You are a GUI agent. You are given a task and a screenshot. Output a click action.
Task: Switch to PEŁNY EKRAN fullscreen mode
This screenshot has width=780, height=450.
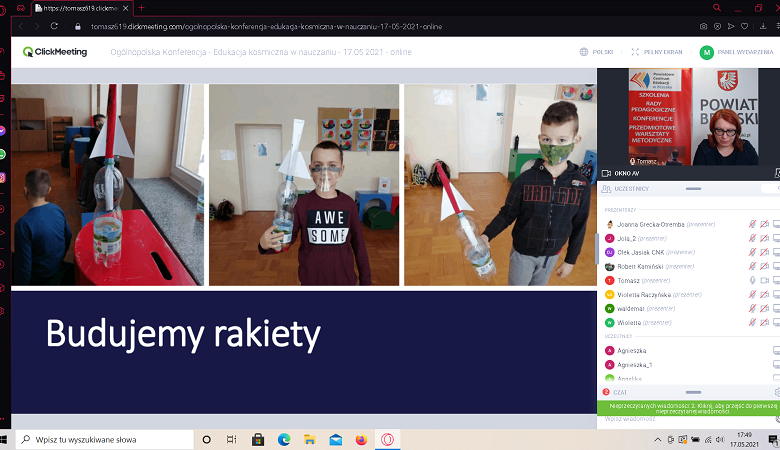point(657,52)
